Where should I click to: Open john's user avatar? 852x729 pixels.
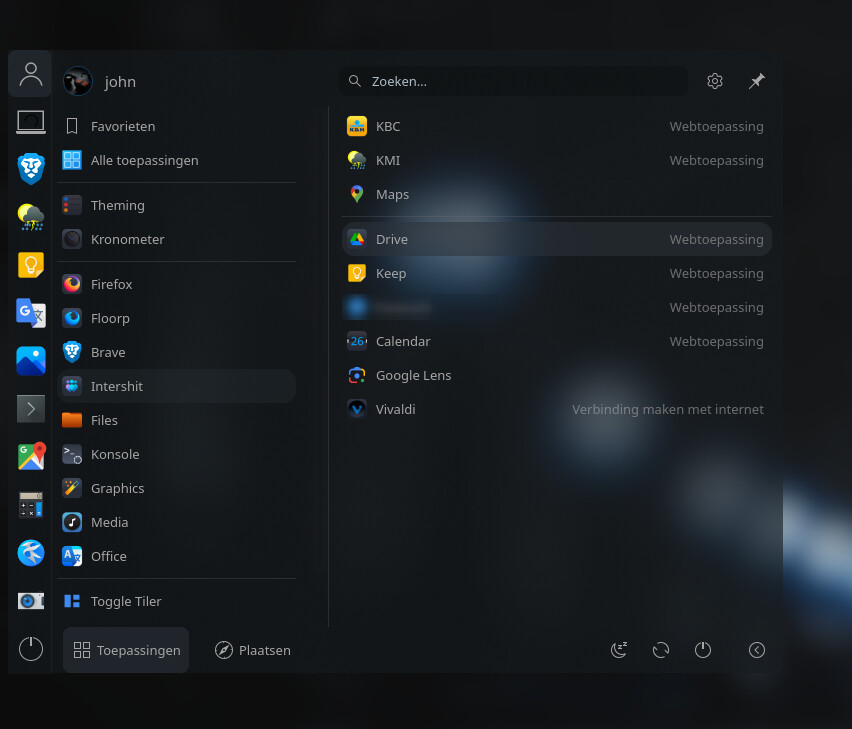click(x=78, y=81)
